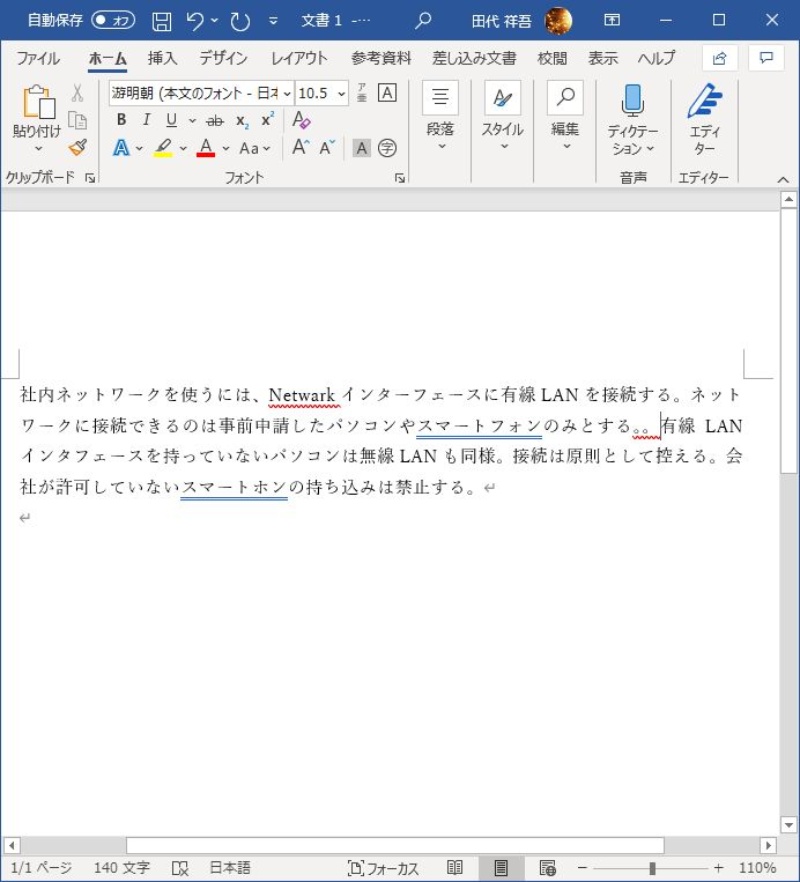Screen dimensions: 800x882
Task: Click 文字数 (word count) in status bar
Action: coord(120,867)
